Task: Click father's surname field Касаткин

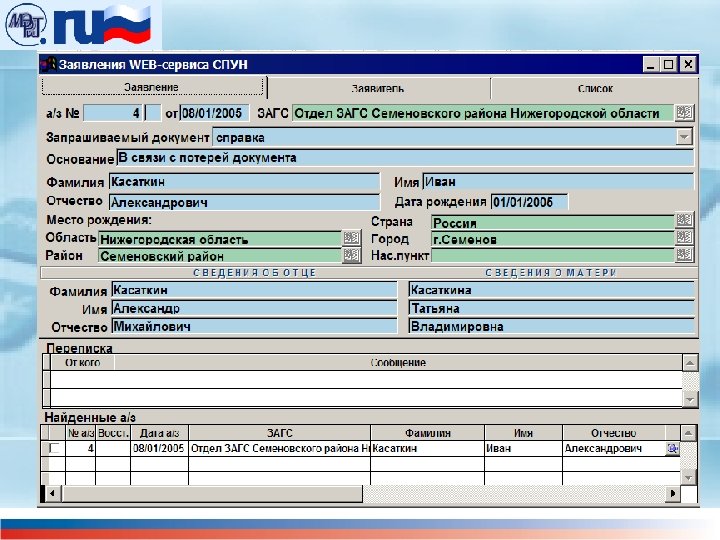Action: point(254,290)
